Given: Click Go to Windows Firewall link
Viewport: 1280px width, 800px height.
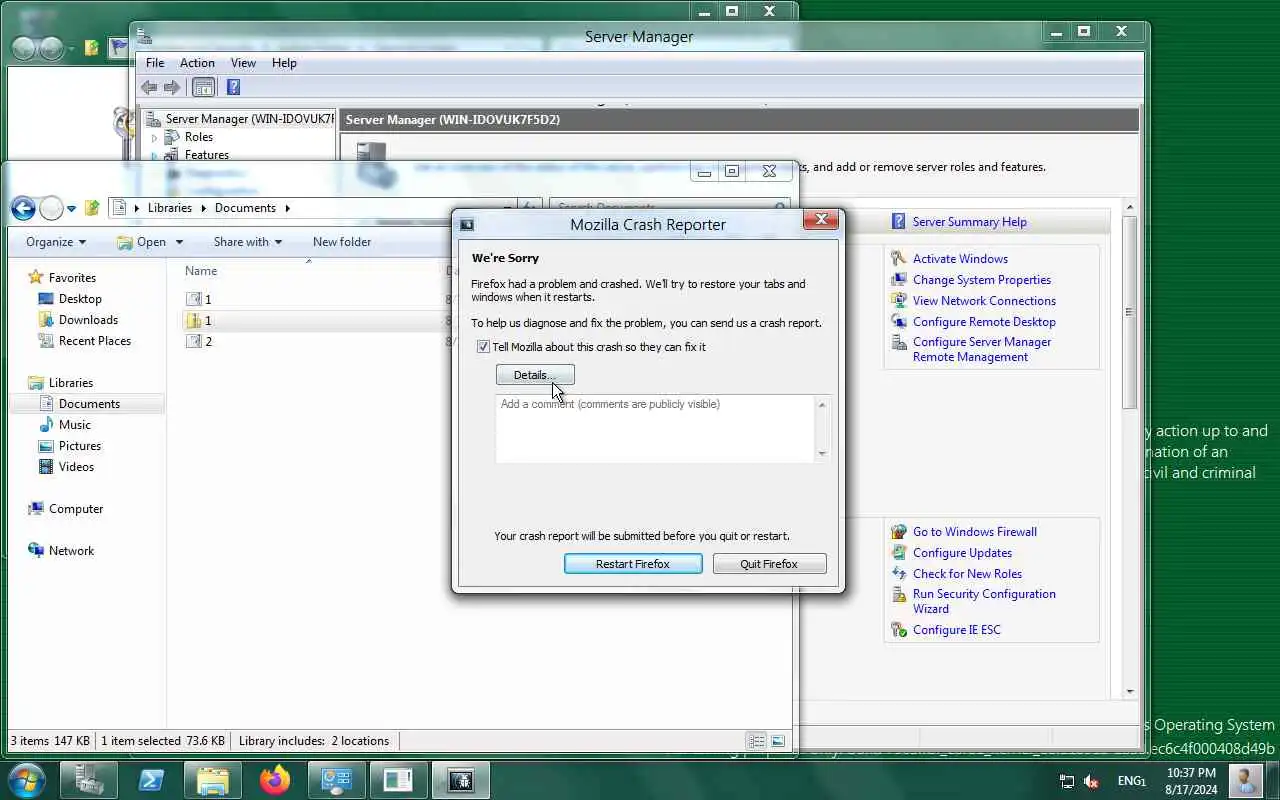Looking at the screenshot, I should [975, 532].
